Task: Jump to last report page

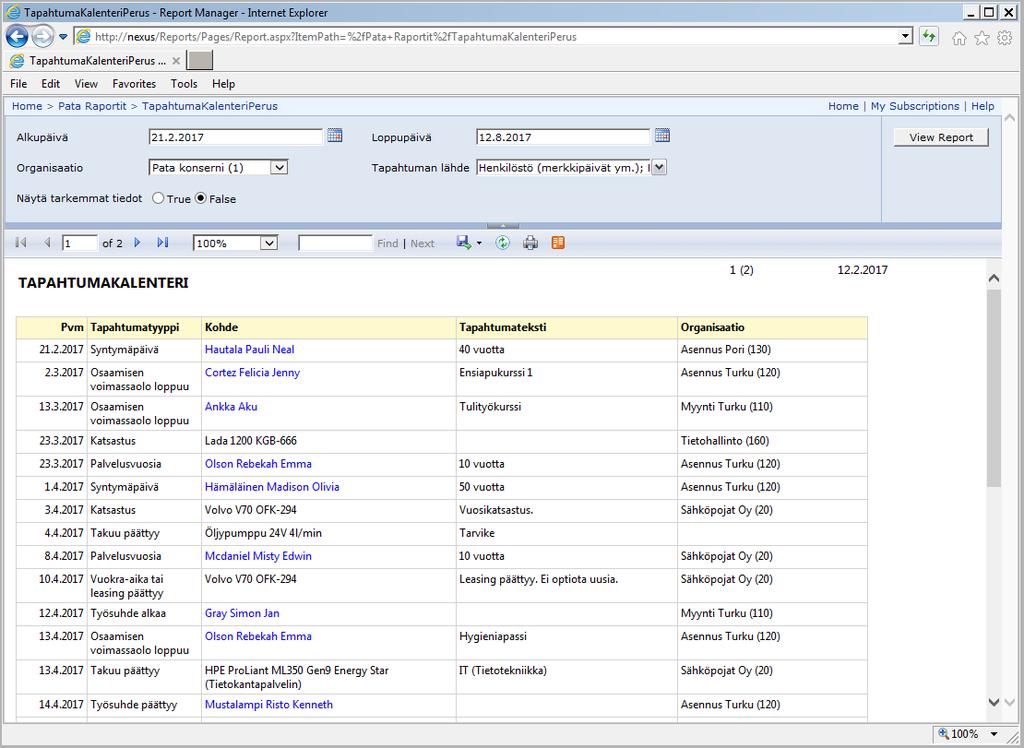Action: 163,243
